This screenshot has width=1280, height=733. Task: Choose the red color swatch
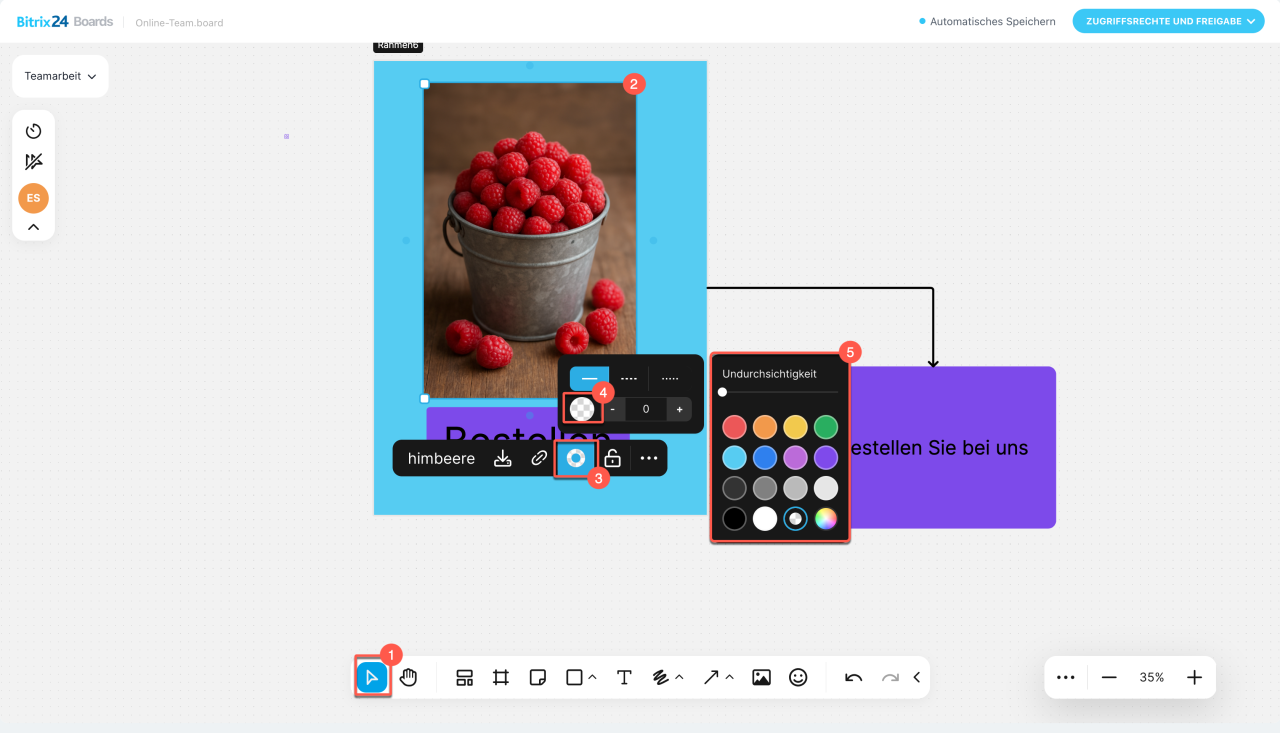(734, 428)
